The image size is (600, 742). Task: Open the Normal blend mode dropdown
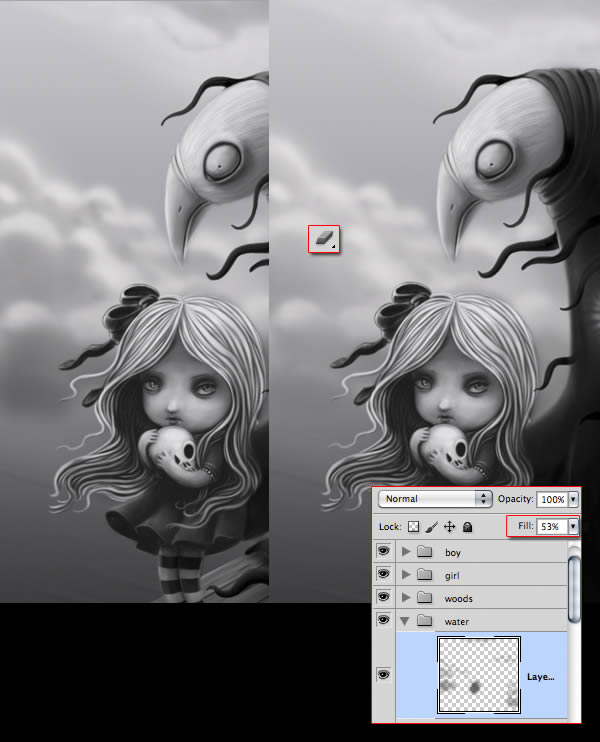[x=435, y=499]
